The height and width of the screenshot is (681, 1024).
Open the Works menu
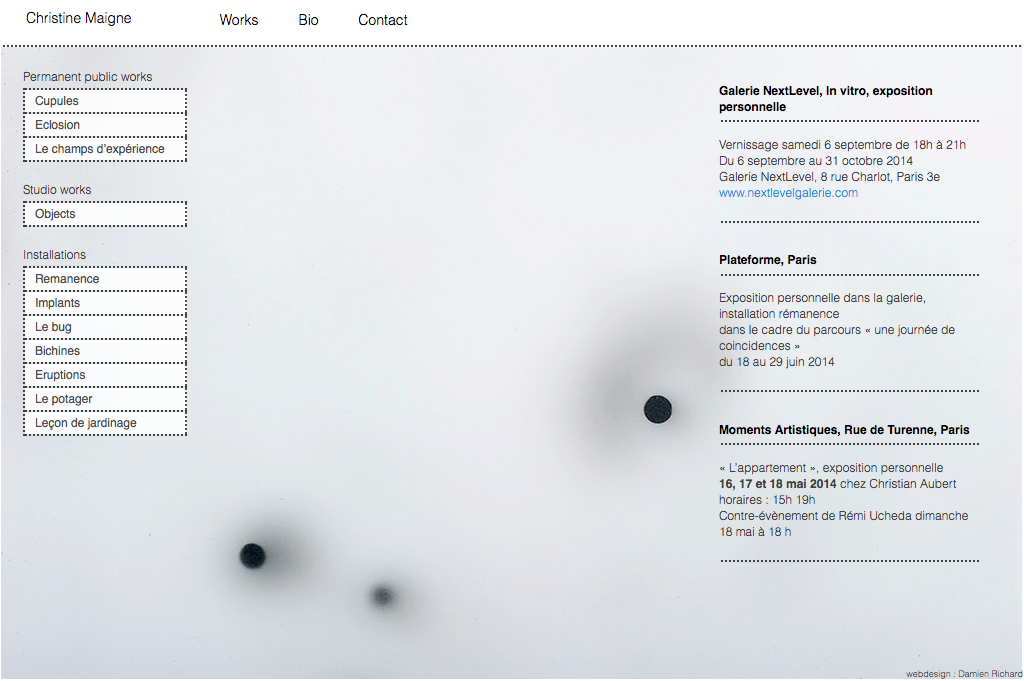tap(238, 20)
